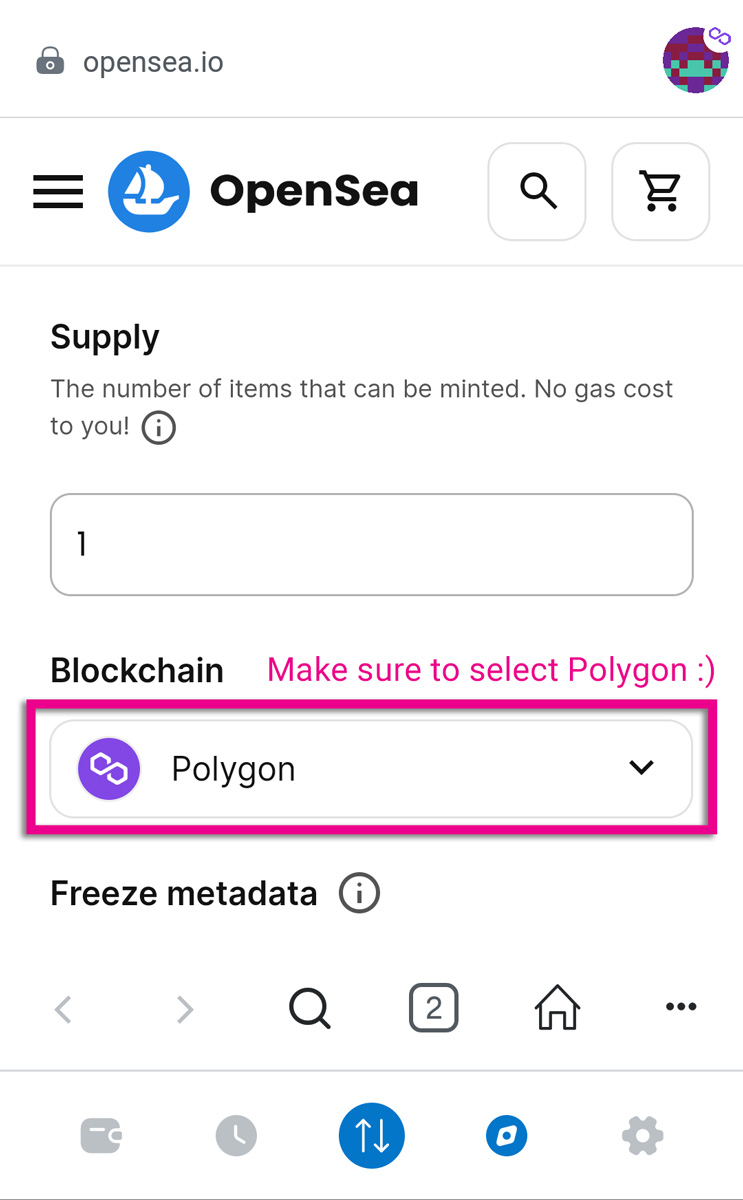Expand the Polygon blockchain dropdown

pos(640,768)
